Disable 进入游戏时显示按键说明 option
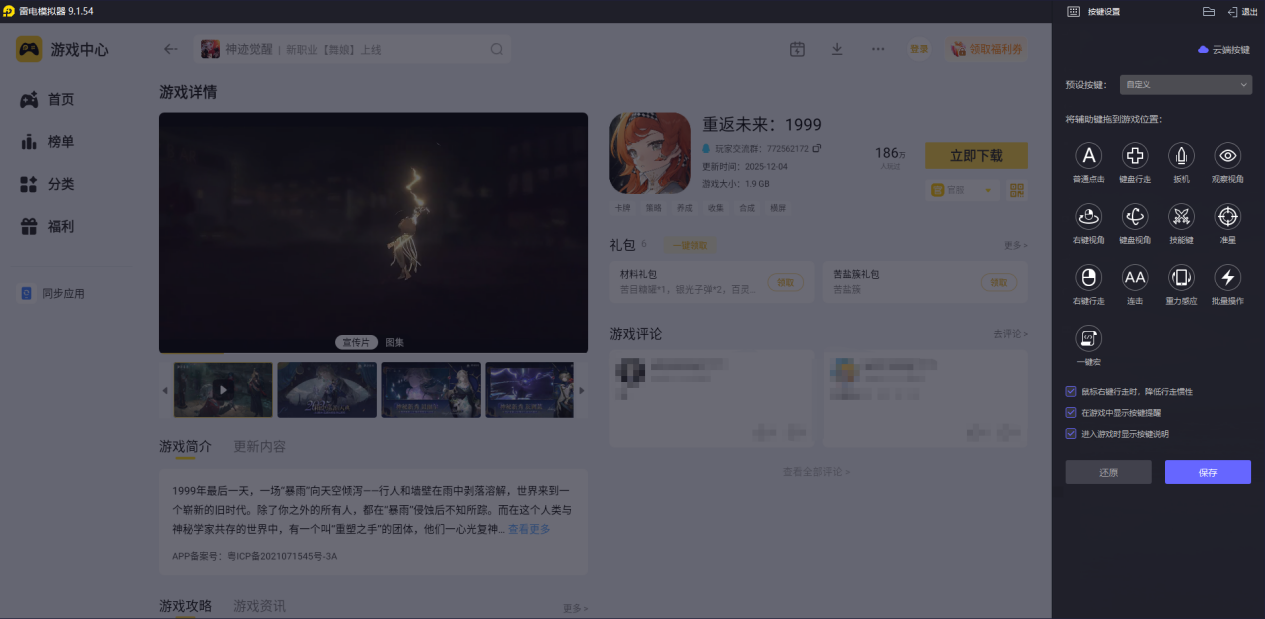Viewport: 1265px width, 619px height. coord(1071,432)
